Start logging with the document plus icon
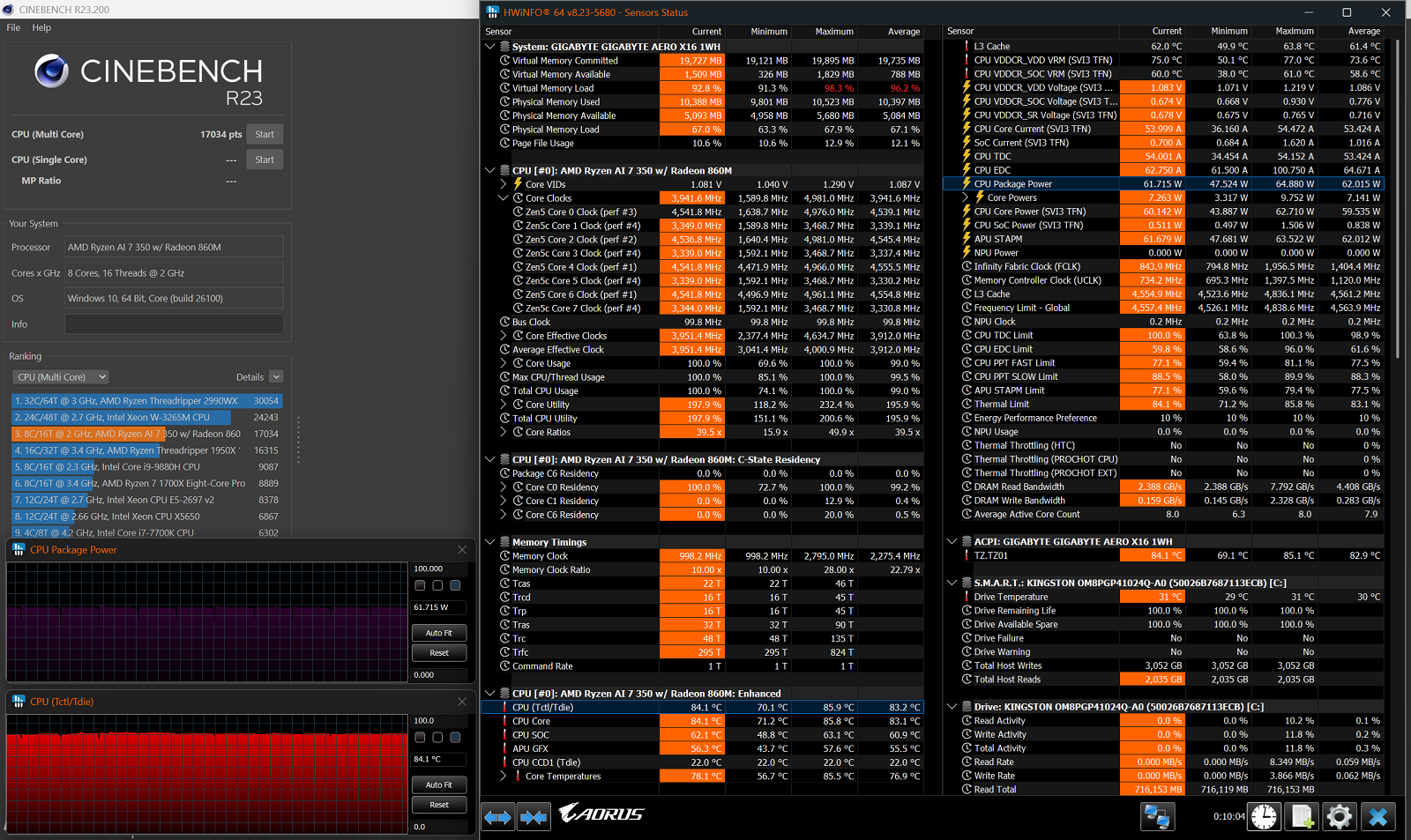Viewport: 1411px width, 840px height. pyautogui.click(x=1303, y=817)
